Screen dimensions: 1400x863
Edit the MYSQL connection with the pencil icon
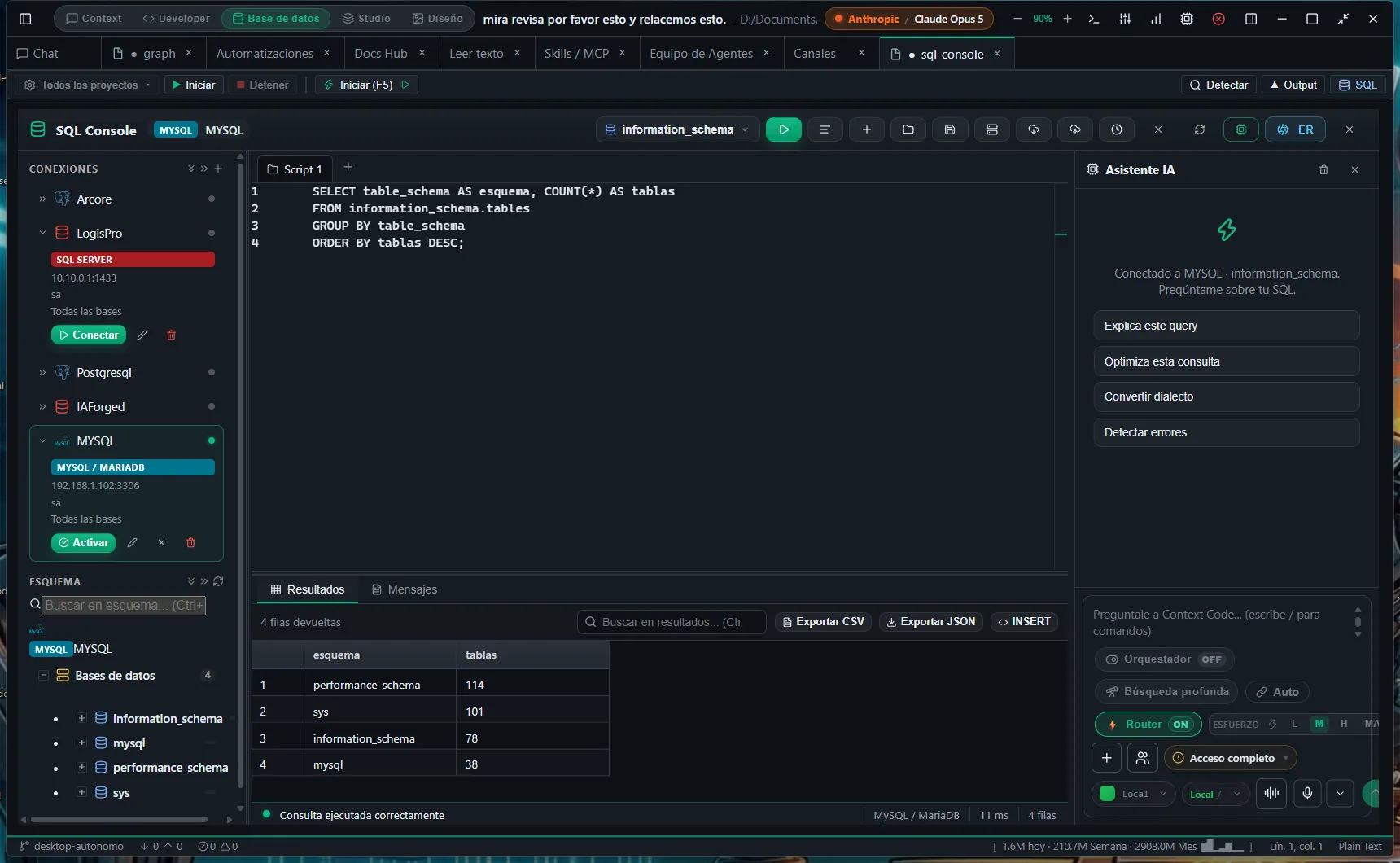coord(132,542)
